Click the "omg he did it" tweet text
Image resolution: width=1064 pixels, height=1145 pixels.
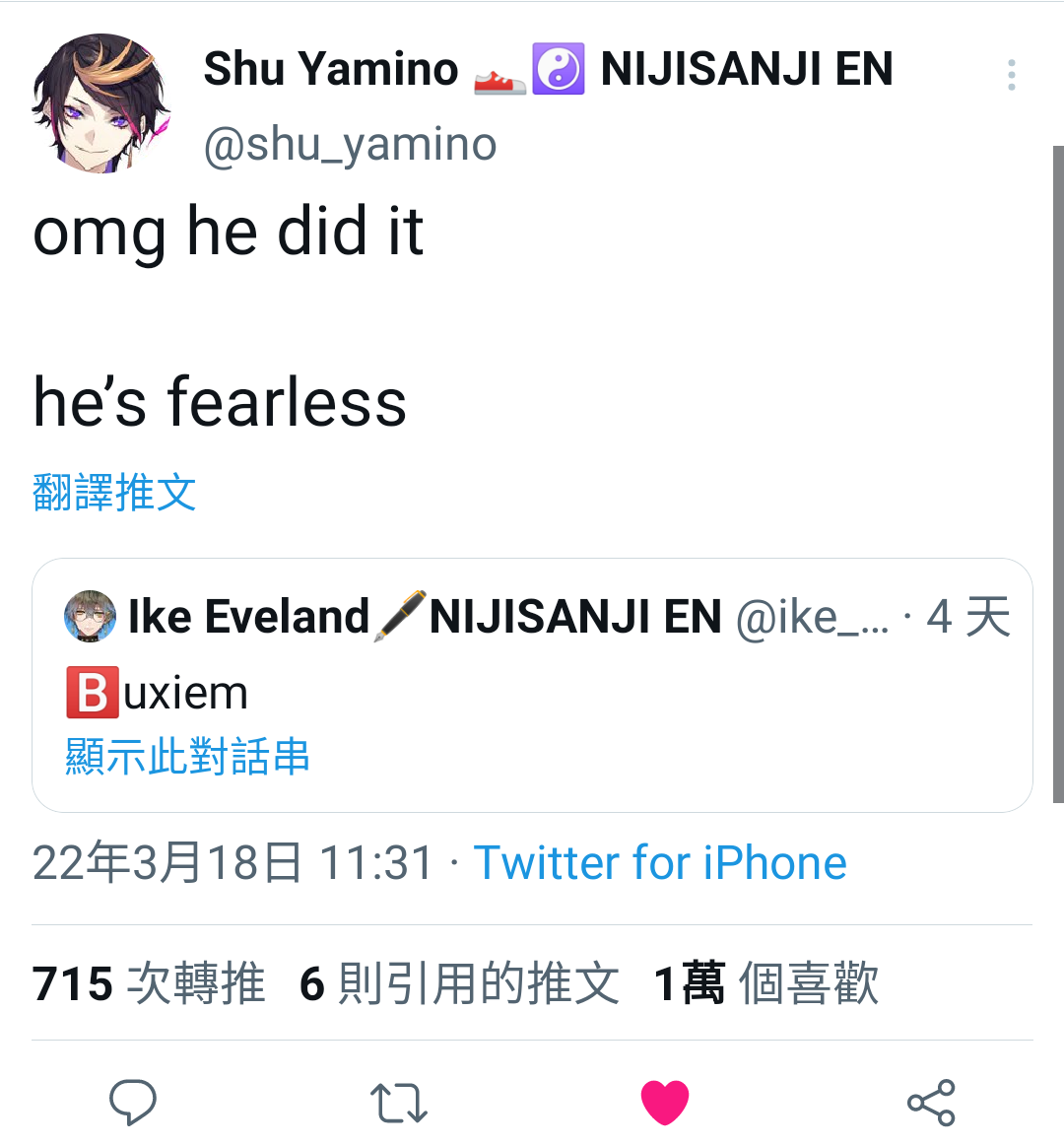229,233
